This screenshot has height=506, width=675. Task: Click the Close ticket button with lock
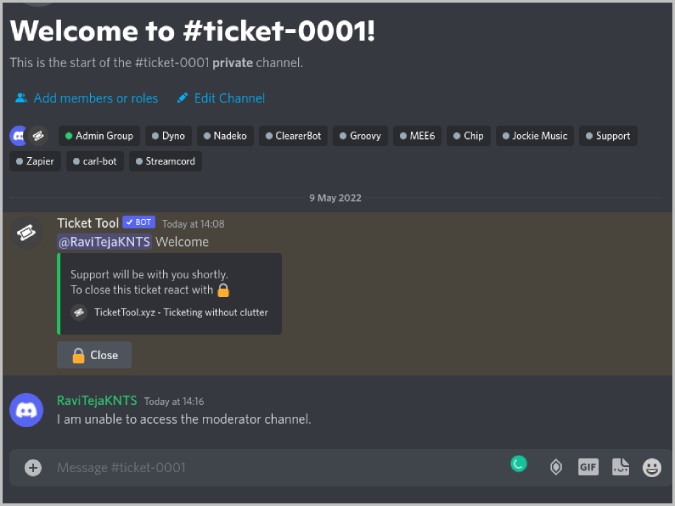(94, 355)
